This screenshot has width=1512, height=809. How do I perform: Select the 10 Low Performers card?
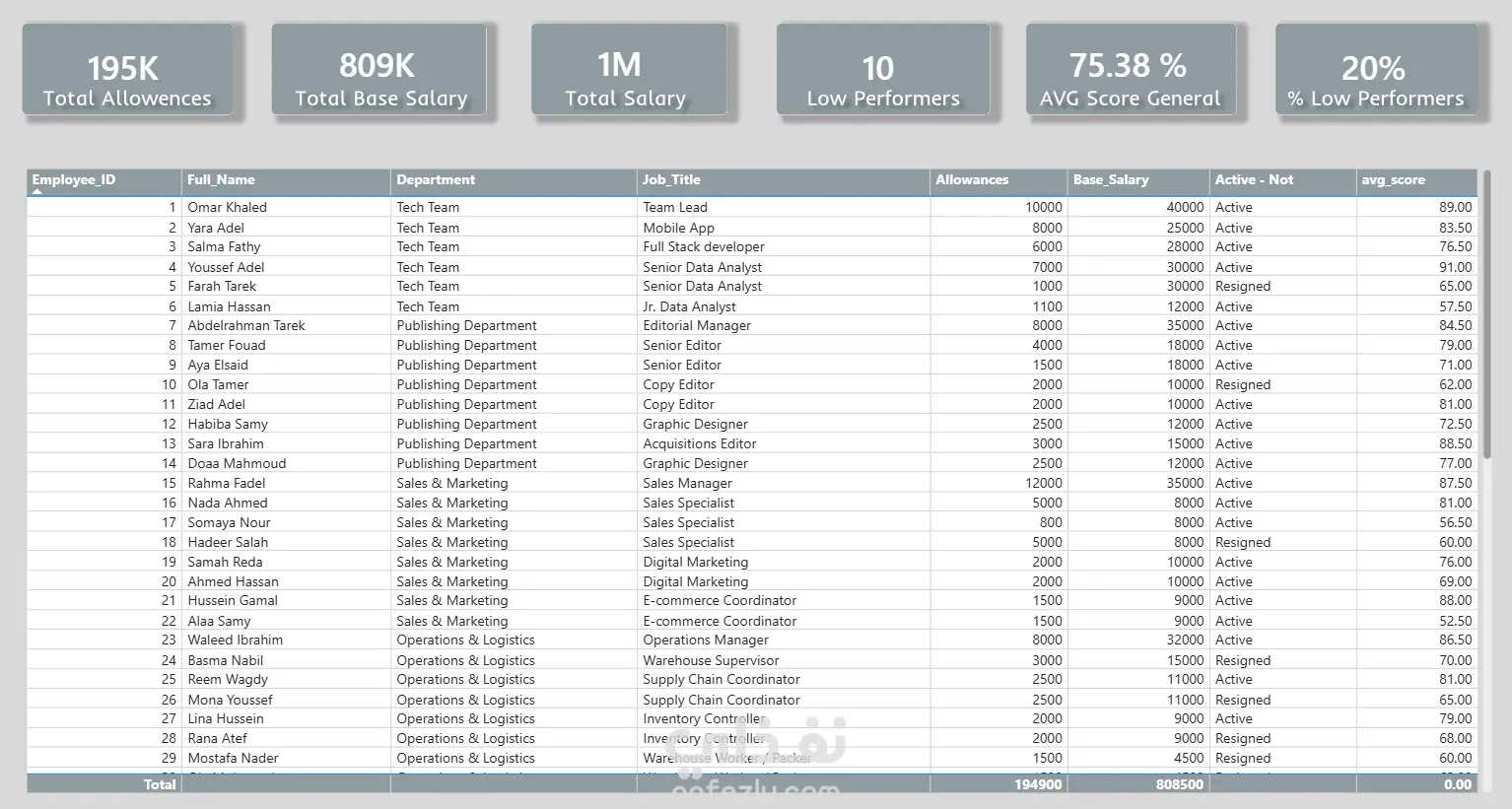[x=883, y=69]
